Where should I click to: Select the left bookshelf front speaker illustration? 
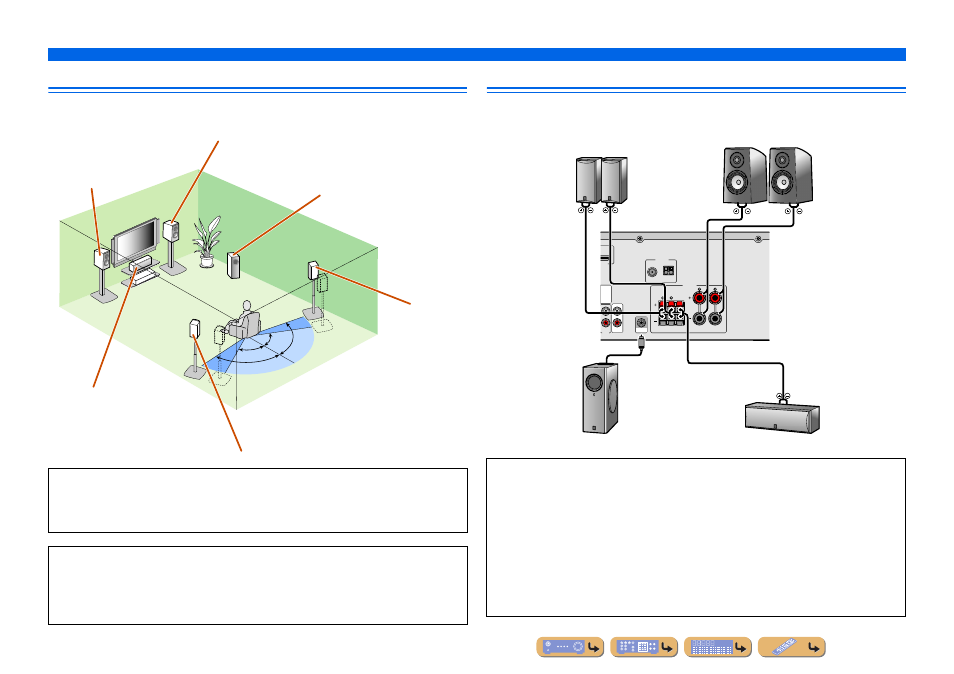click(745, 175)
